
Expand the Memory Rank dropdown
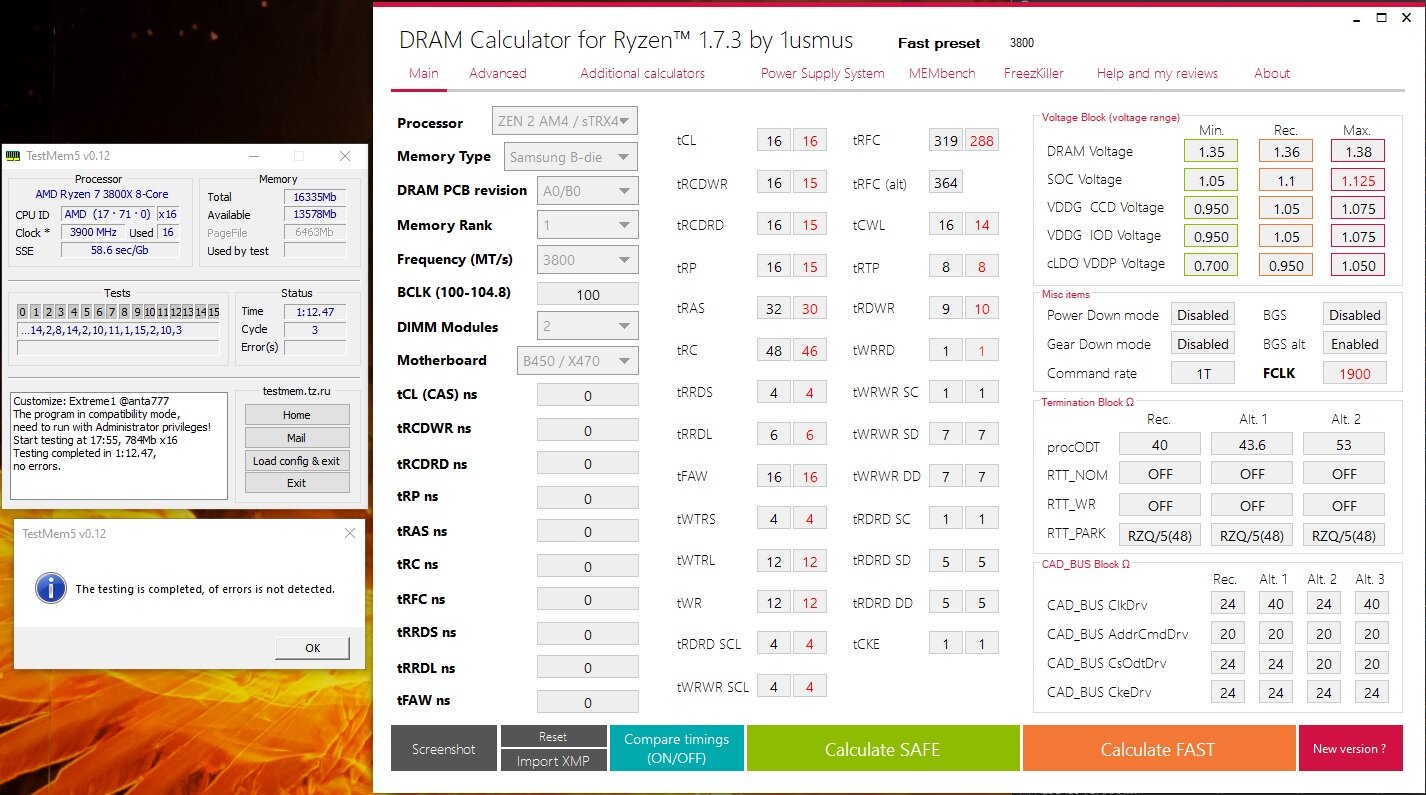pyautogui.click(x=588, y=225)
